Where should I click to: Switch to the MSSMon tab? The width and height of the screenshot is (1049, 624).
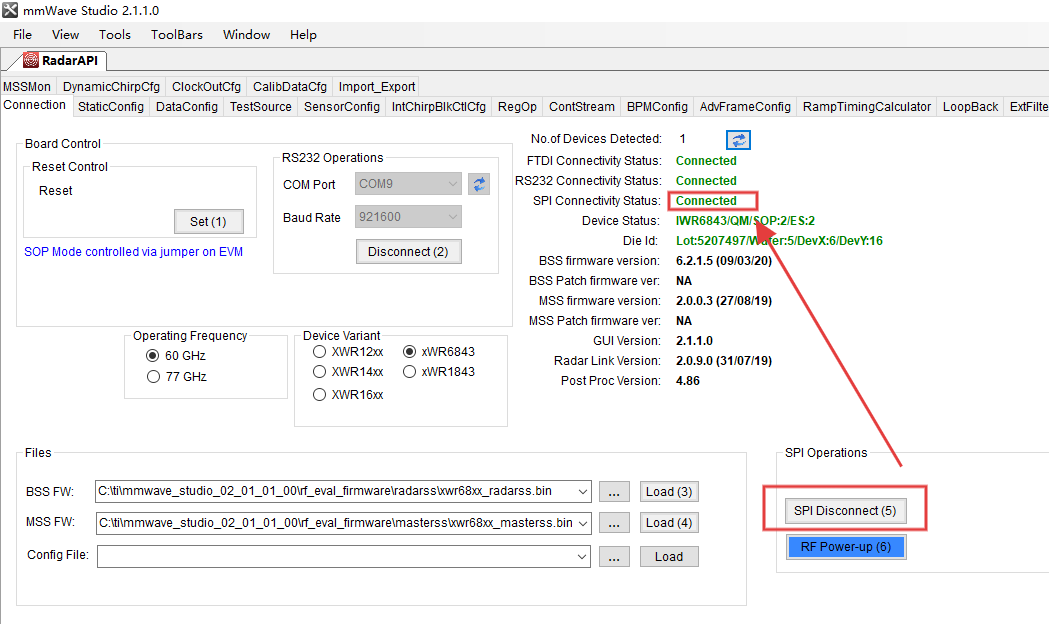pyautogui.click(x=27, y=87)
